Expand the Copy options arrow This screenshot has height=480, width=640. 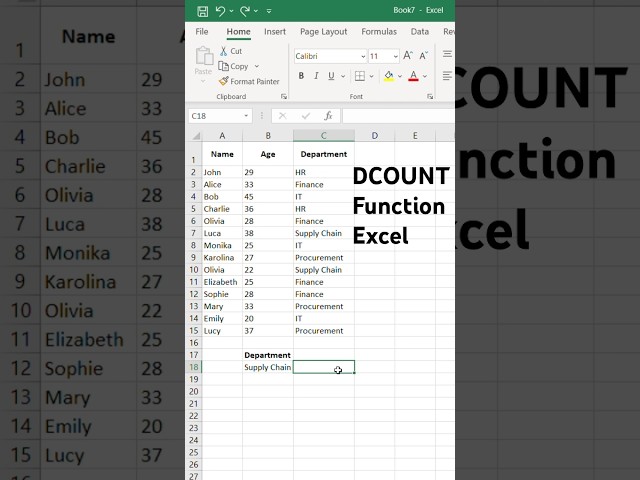[257, 66]
